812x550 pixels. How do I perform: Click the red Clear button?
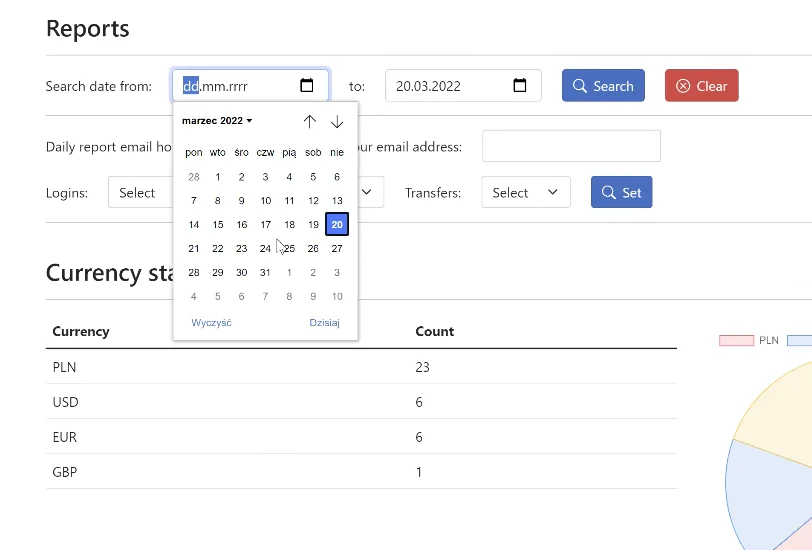(x=702, y=85)
